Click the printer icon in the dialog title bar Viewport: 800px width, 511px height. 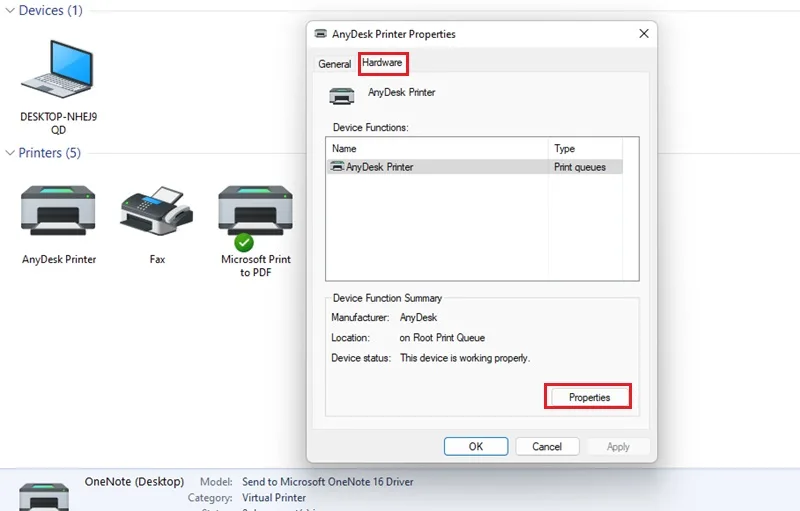click(x=320, y=34)
